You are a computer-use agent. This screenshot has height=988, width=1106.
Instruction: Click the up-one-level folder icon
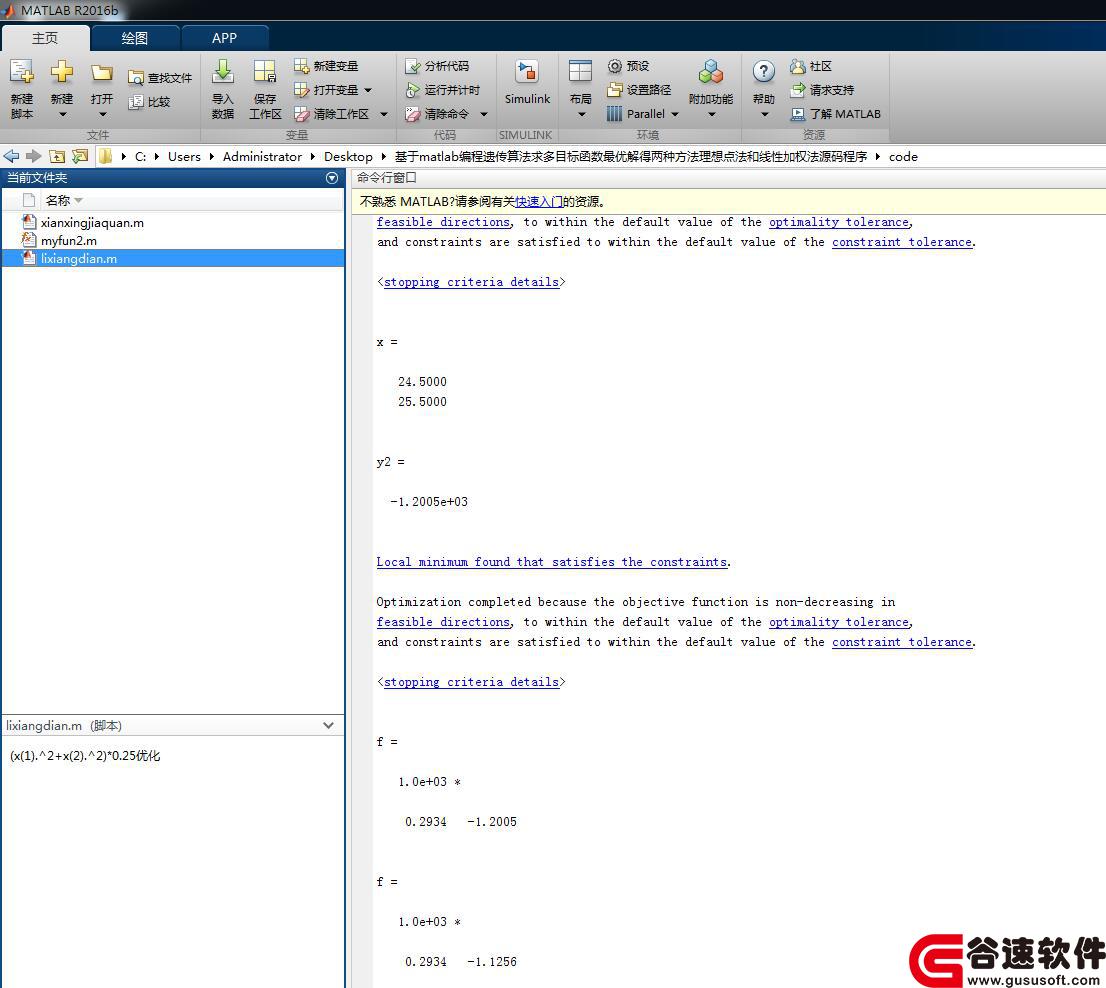click(57, 156)
